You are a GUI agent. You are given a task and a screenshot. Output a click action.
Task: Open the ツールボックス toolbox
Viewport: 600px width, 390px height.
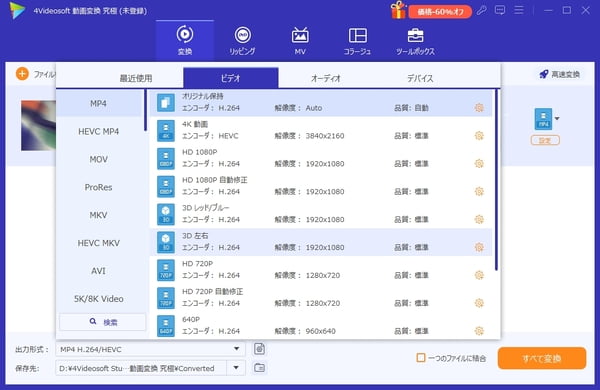tap(415, 41)
